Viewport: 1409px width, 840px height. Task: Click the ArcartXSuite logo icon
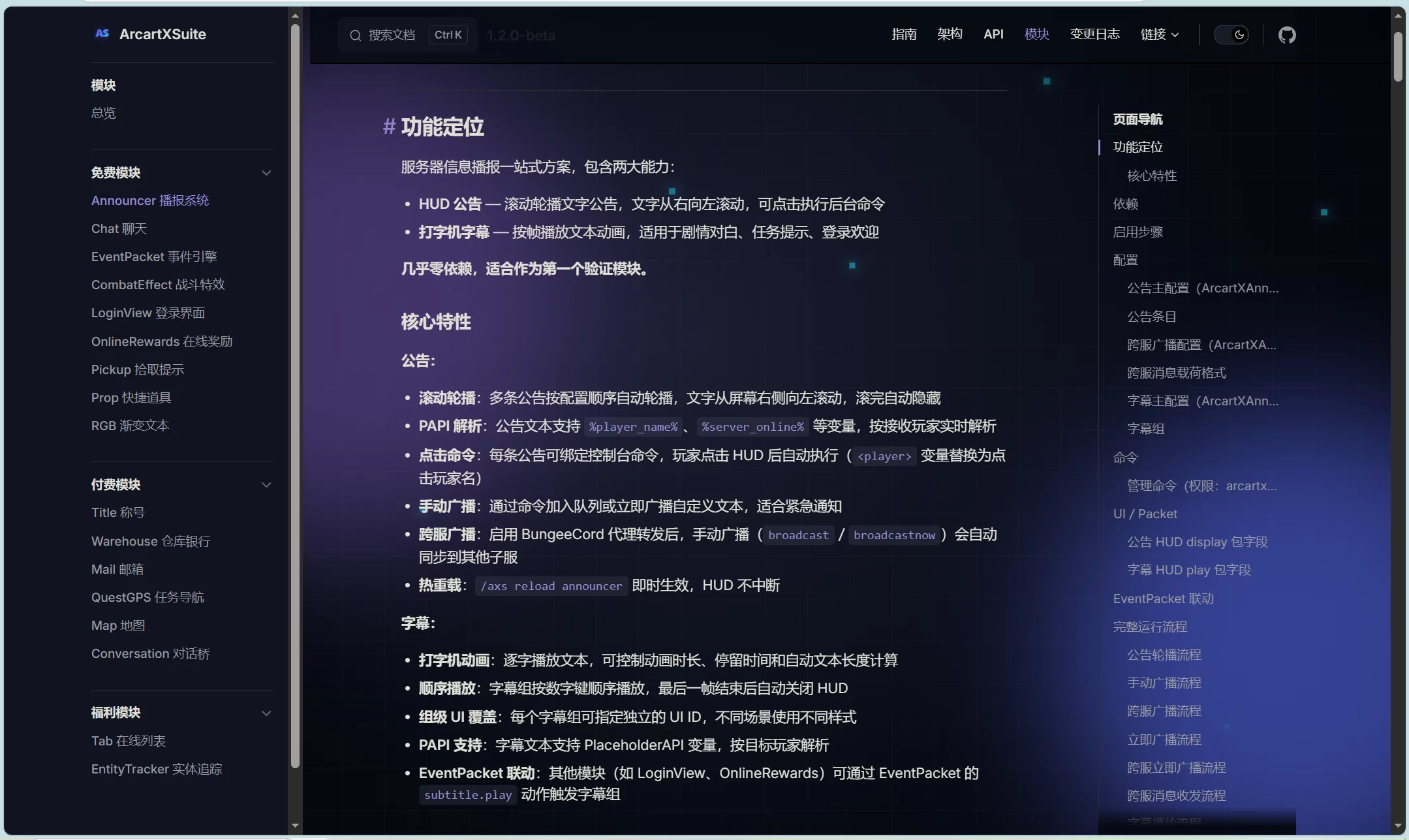(x=102, y=33)
